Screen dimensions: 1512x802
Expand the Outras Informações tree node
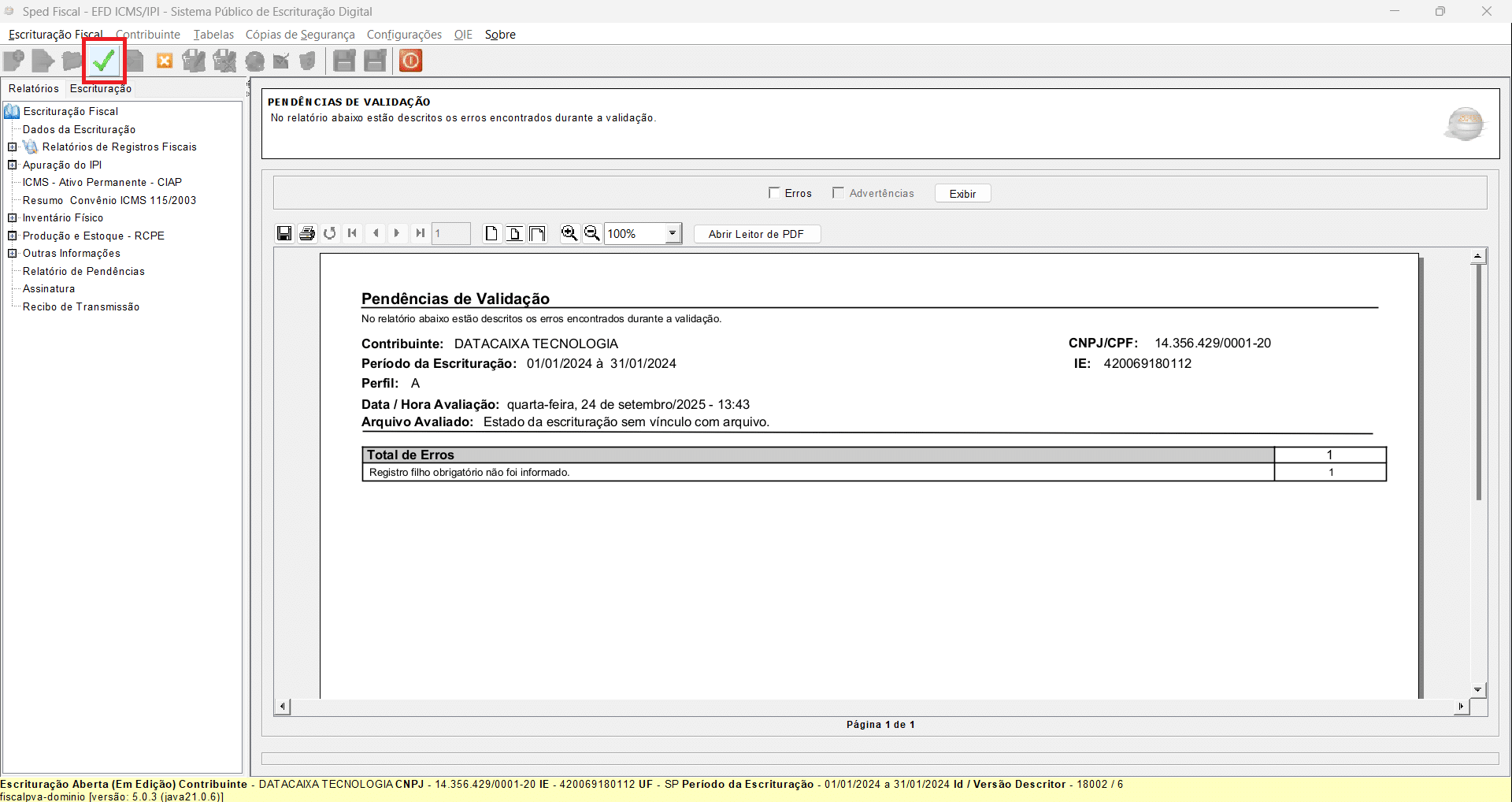click(13, 253)
